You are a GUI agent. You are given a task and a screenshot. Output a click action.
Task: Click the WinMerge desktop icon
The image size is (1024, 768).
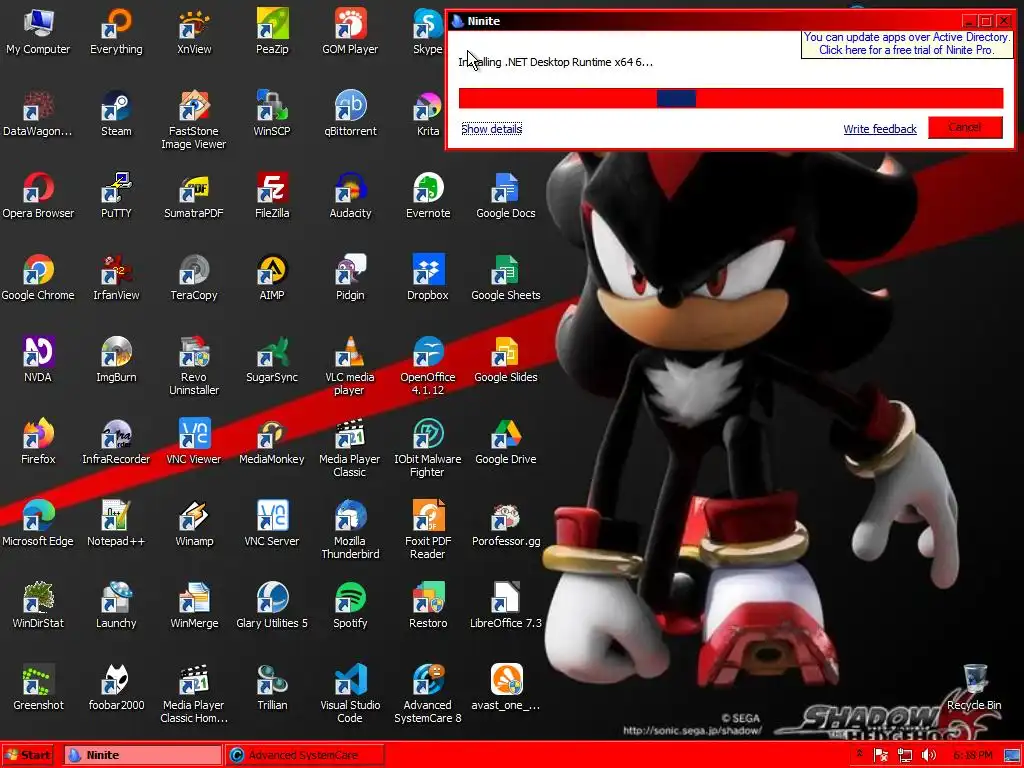point(194,605)
